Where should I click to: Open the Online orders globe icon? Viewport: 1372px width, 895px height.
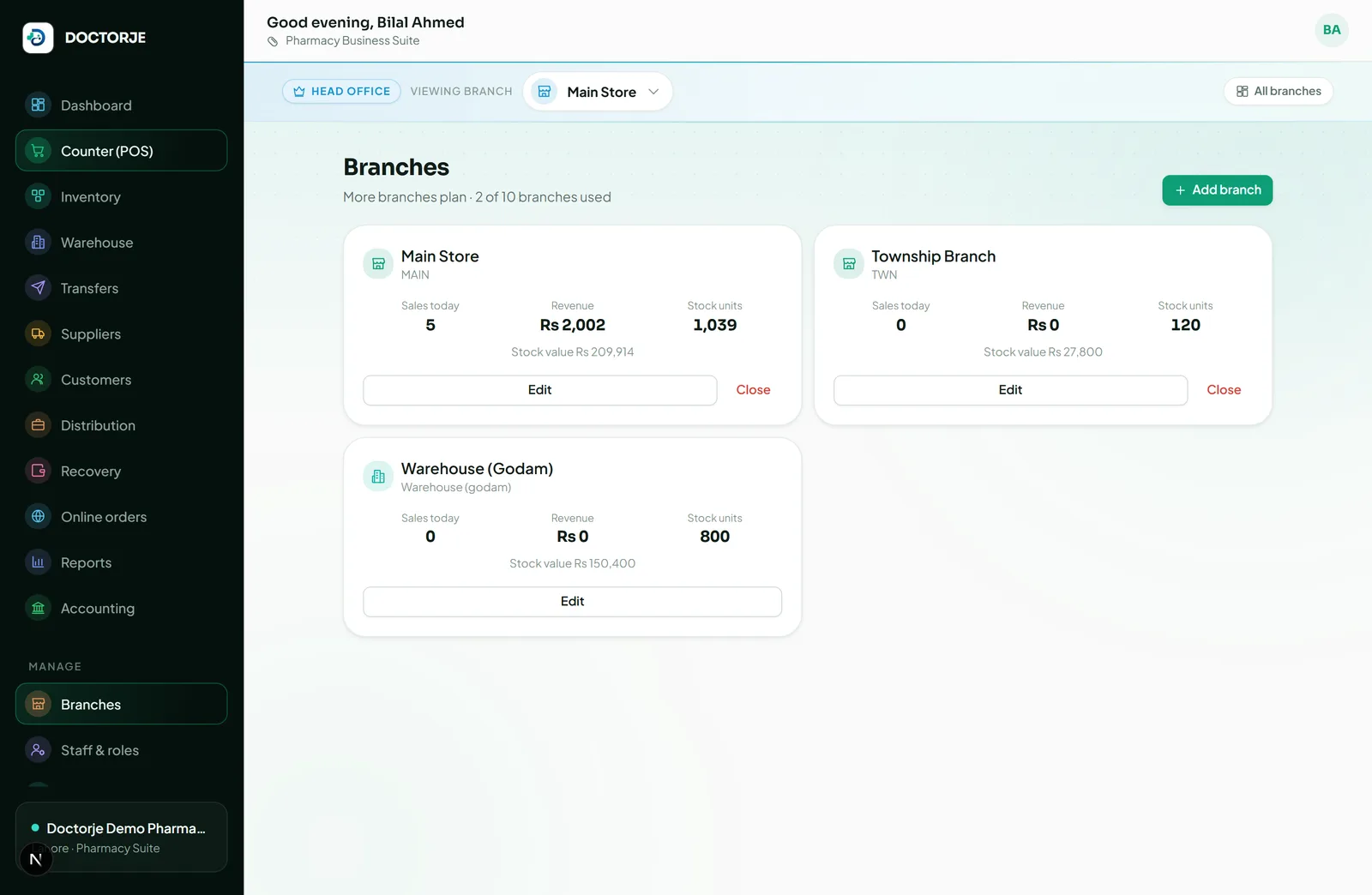click(x=38, y=517)
